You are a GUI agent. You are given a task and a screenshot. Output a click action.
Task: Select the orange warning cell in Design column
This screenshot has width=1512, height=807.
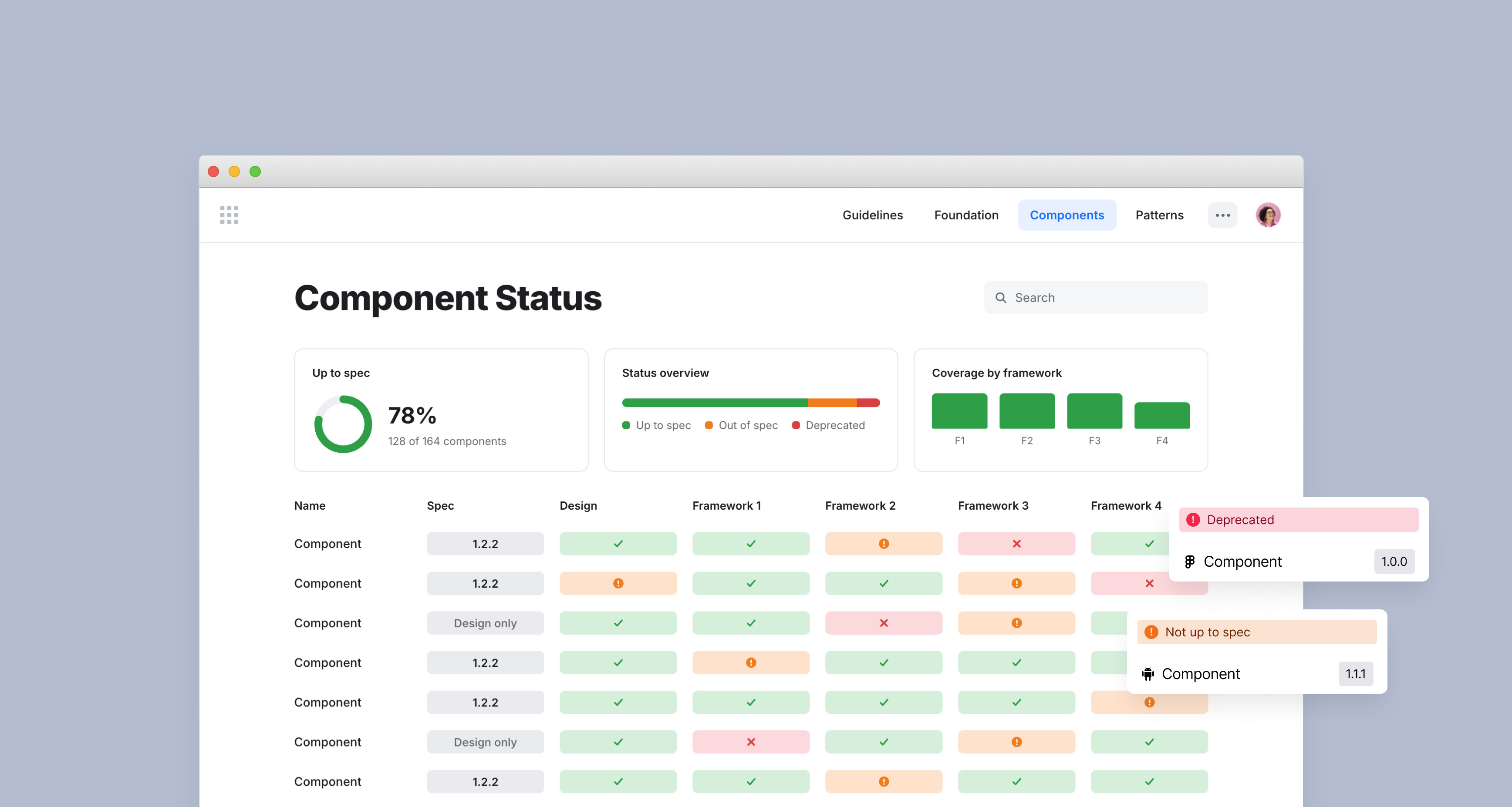point(618,583)
